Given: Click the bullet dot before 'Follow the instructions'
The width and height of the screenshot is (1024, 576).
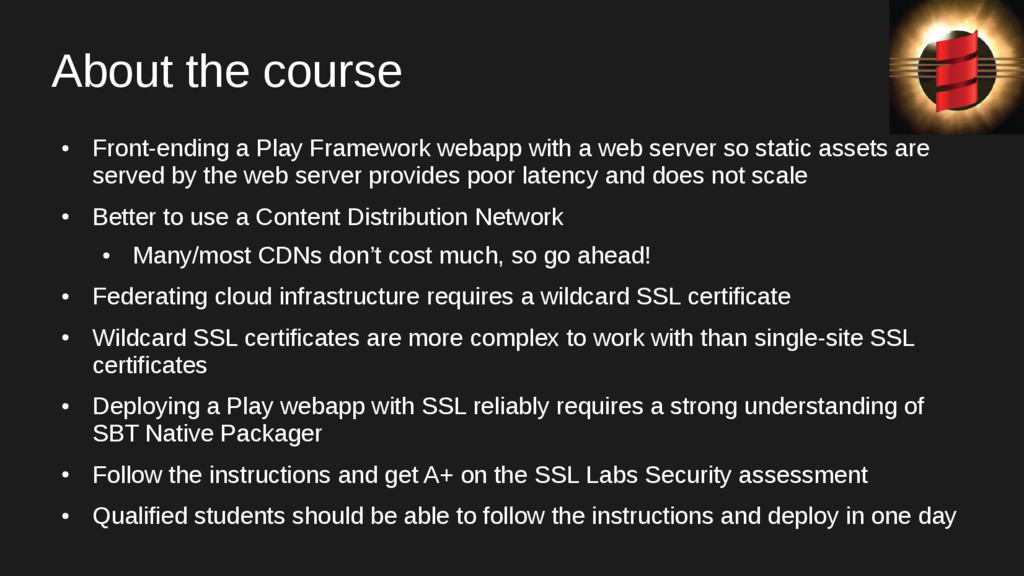Looking at the screenshot, I should [65, 475].
